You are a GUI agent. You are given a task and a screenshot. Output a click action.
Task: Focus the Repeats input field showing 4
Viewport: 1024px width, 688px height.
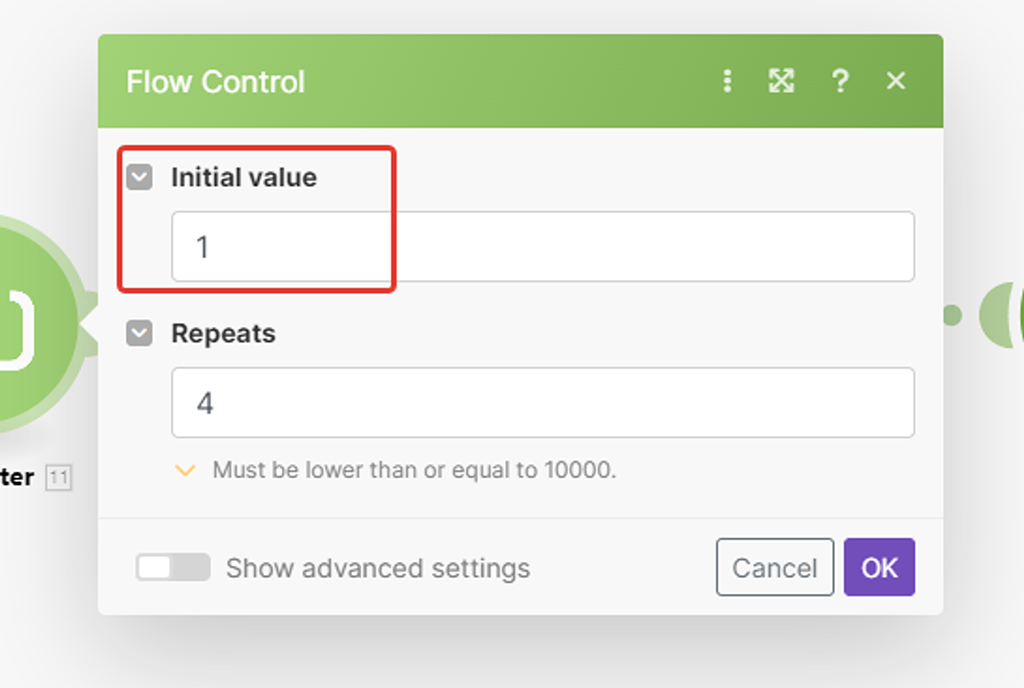(543, 403)
